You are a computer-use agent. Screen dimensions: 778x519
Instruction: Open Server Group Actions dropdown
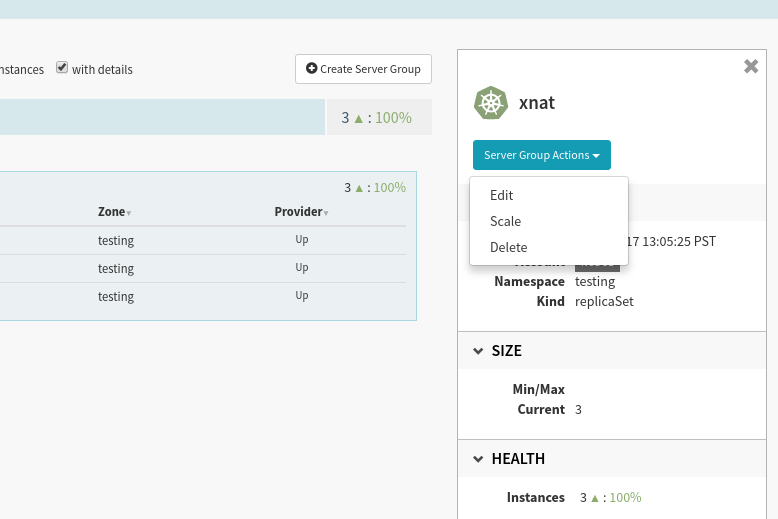pyautogui.click(x=541, y=155)
